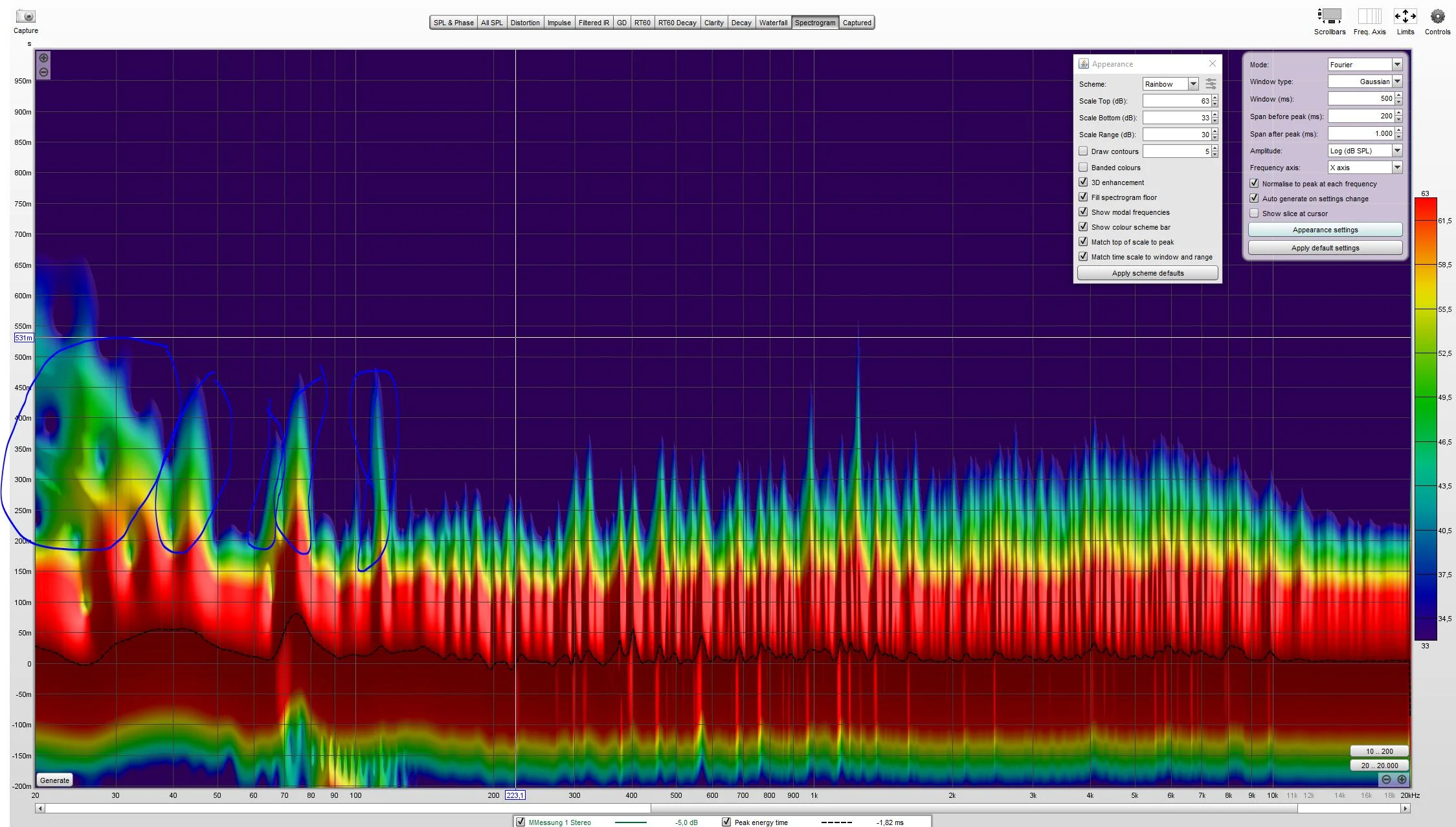Screen dimensions: 1456x827
Task: Zoom in vertical axis plus icon
Action: 43,58
